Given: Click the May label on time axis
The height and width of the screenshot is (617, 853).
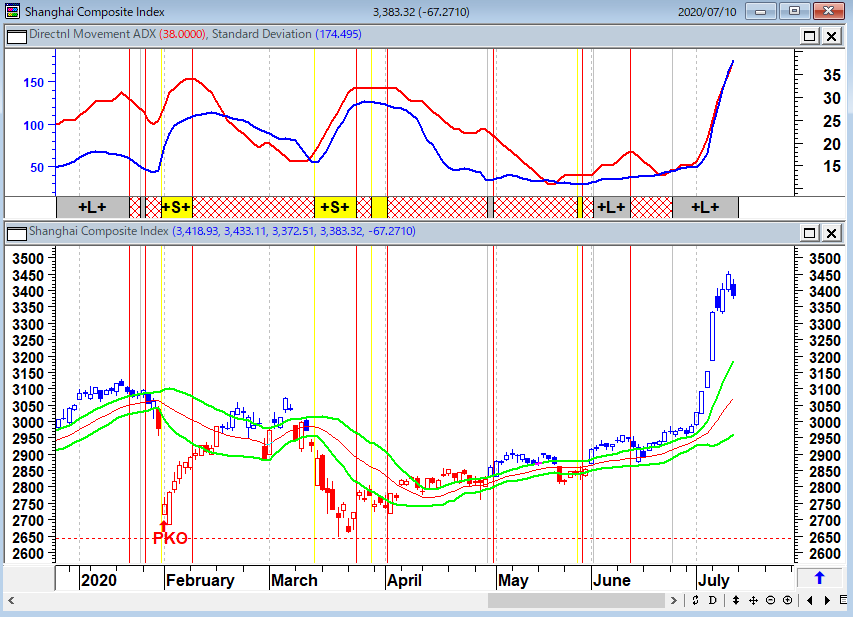Looking at the screenshot, I should [513, 580].
